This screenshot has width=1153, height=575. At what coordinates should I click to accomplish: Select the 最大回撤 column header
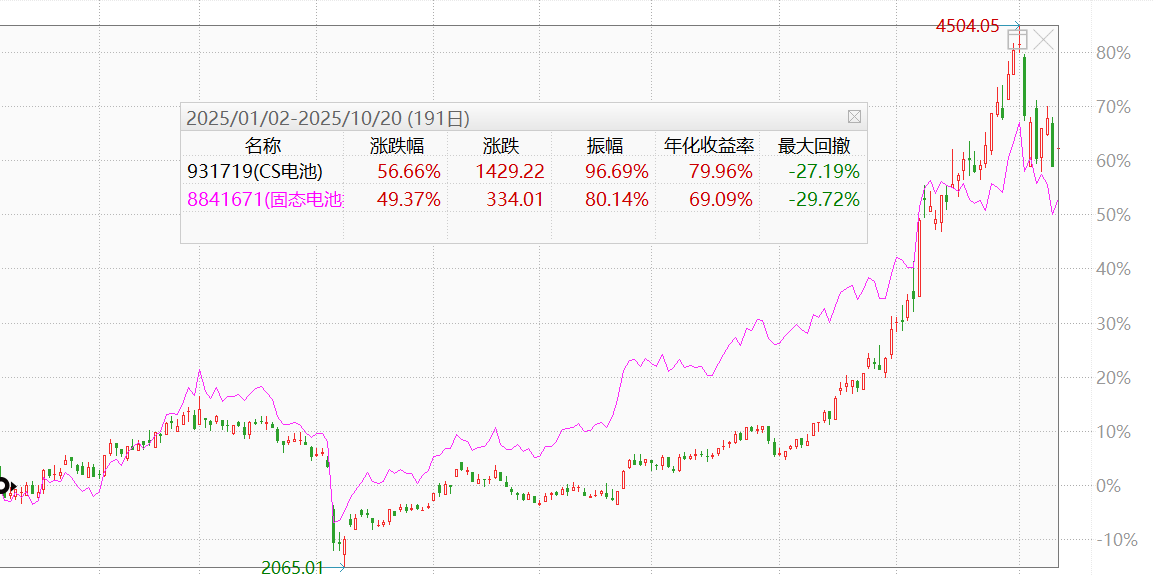point(814,146)
